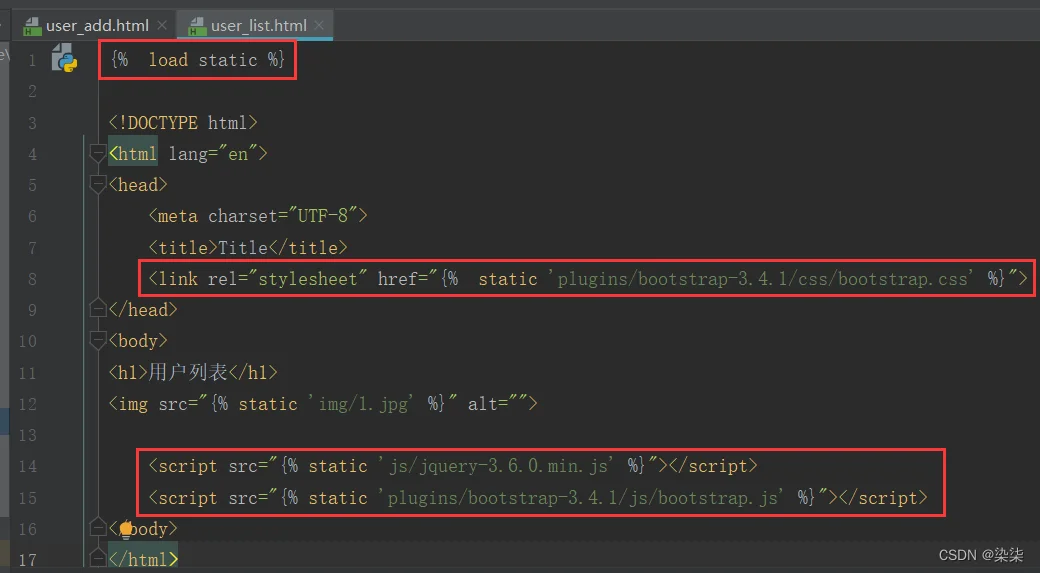
Task: Click the 'js/jquery-3.6.0.min.js' path
Action: point(497,466)
